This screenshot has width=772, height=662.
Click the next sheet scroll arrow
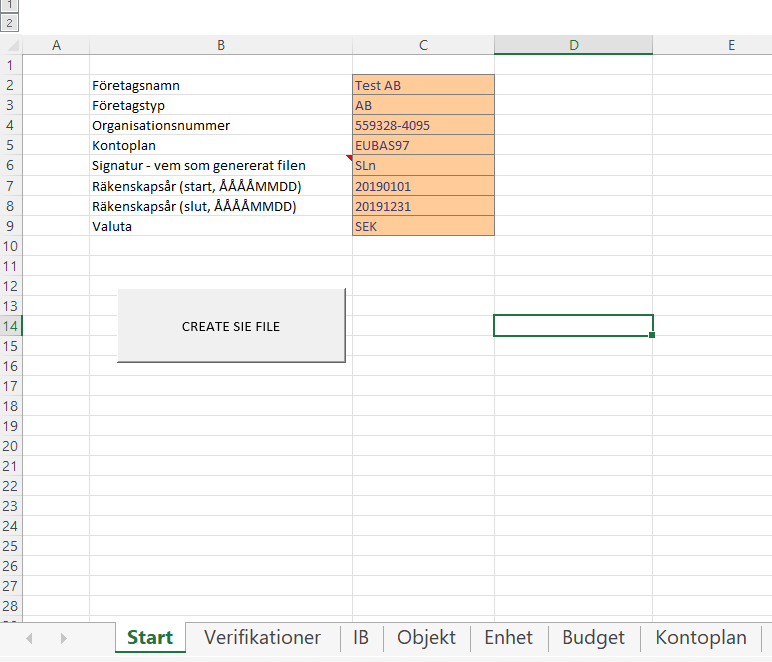(63, 638)
